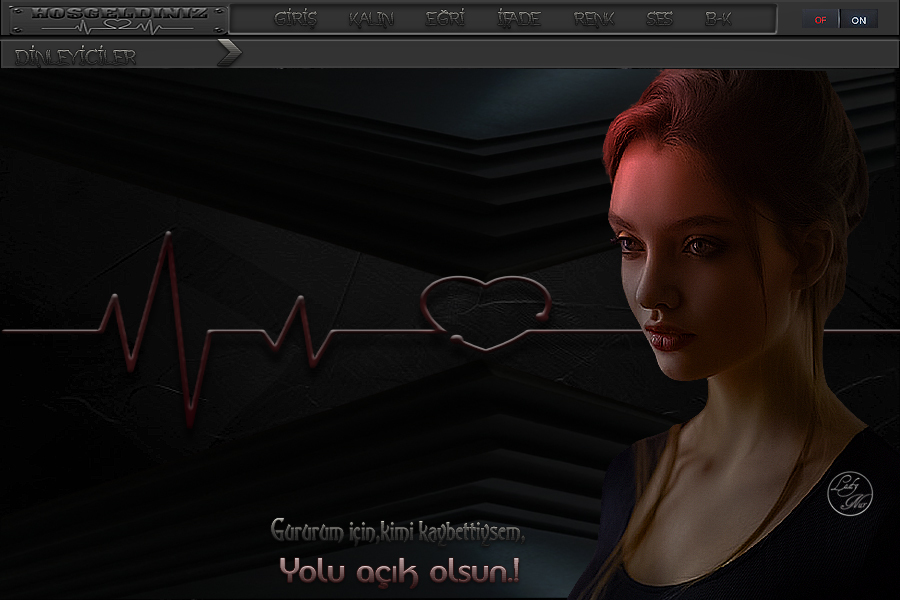Click the 'Yolu açık olsun.!' text
Screen dimensions: 900x600
pos(399,571)
